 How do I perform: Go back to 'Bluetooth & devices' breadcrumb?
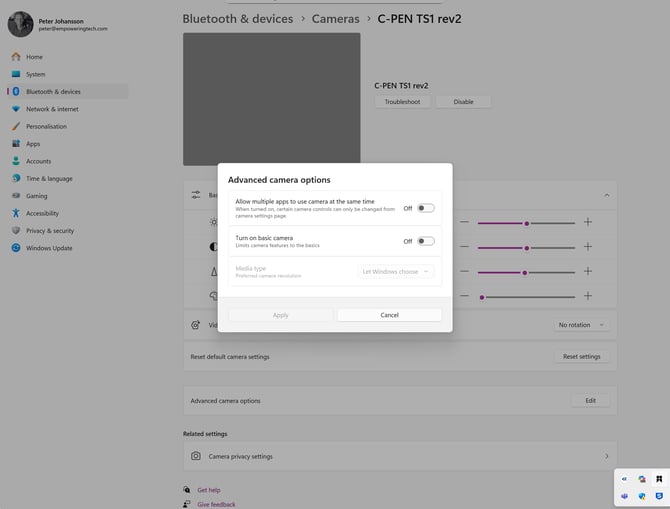(x=238, y=19)
